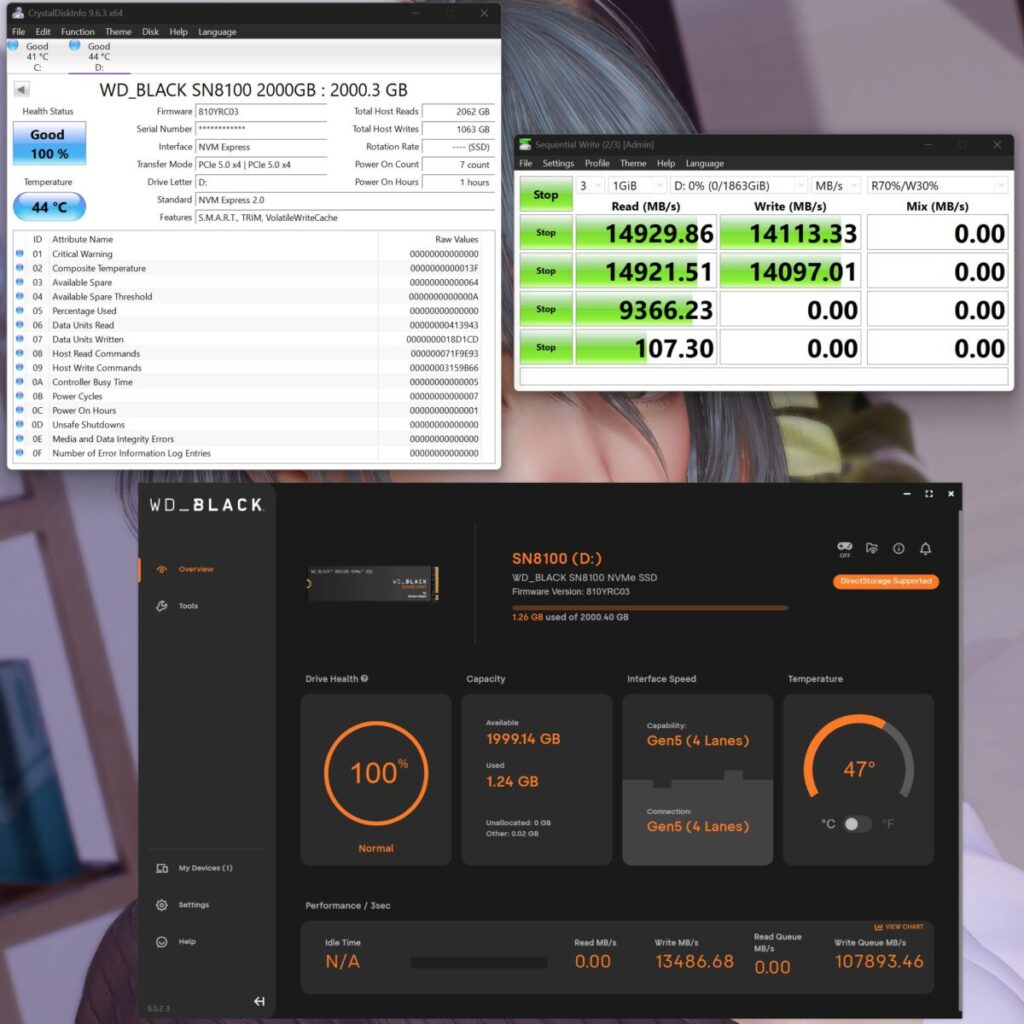Click the status icon for Critical Warning row
The width and height of the screenshot is (1024, 1024).
[20, 253]
